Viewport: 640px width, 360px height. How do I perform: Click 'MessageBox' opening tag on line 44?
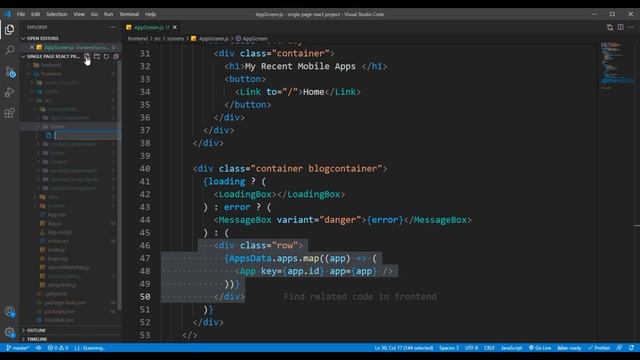point(245,220)
